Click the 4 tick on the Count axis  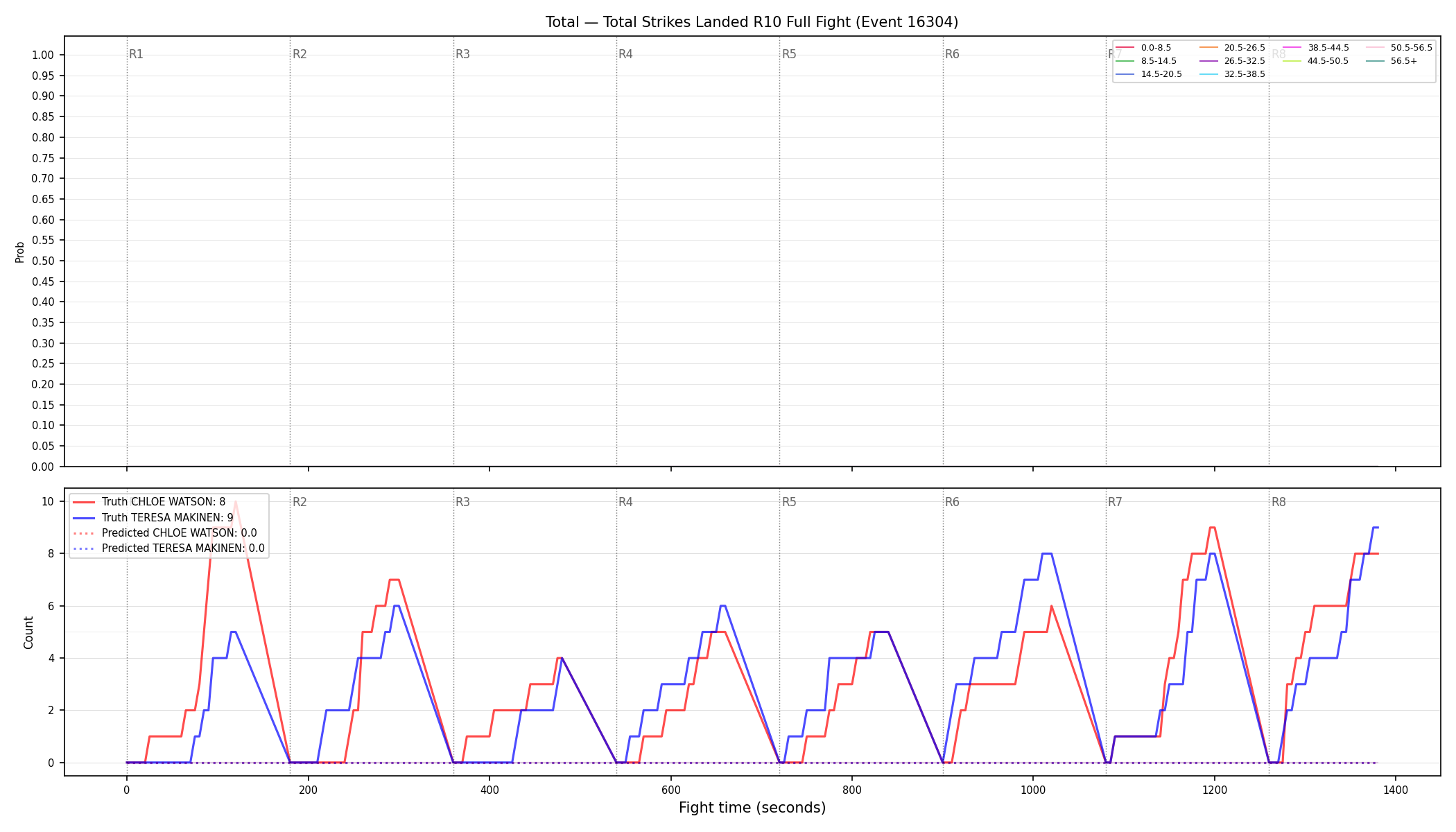tap(51, 658)
